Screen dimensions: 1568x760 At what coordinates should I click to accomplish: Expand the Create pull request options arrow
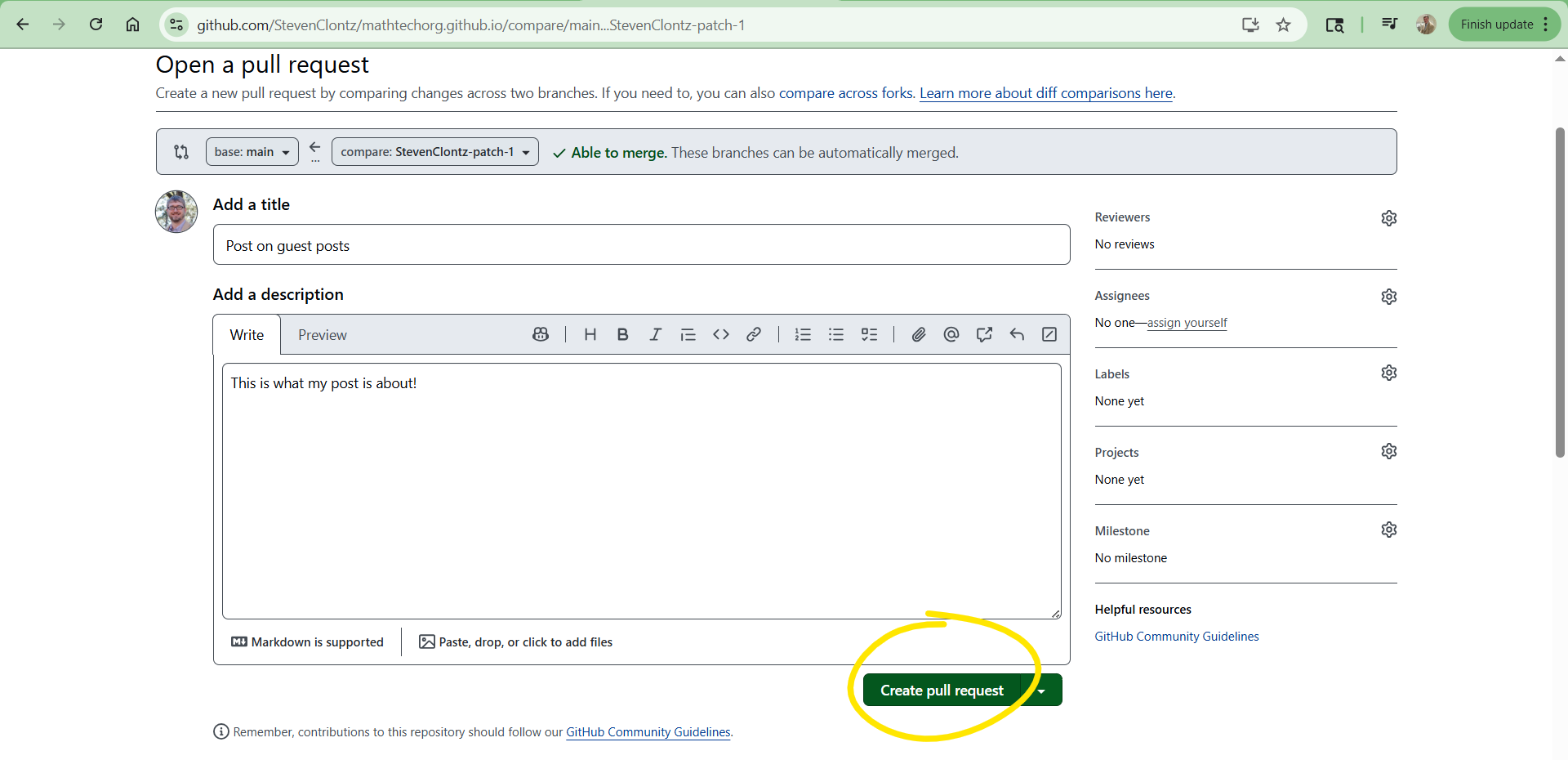pos(1042,691)
